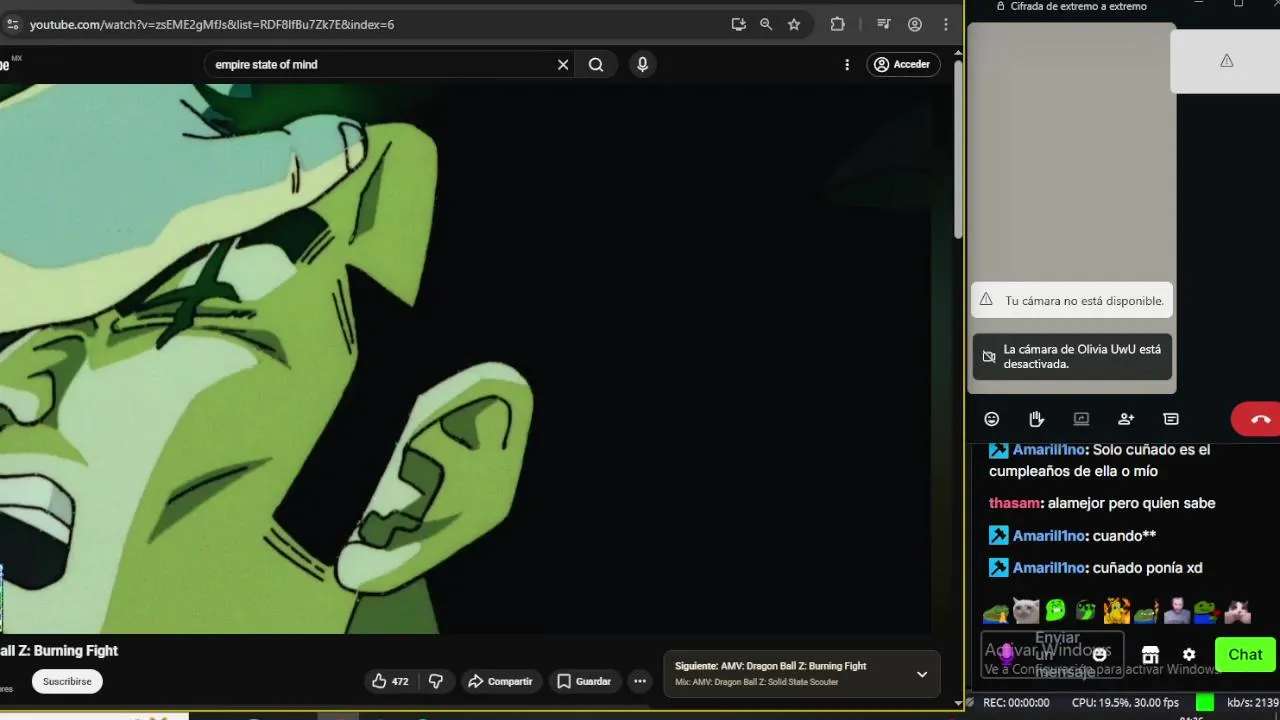
Task: Click Amarill1no on cuñado ponía xd message
Action: pyautogui.click(x=1049, y=567)
